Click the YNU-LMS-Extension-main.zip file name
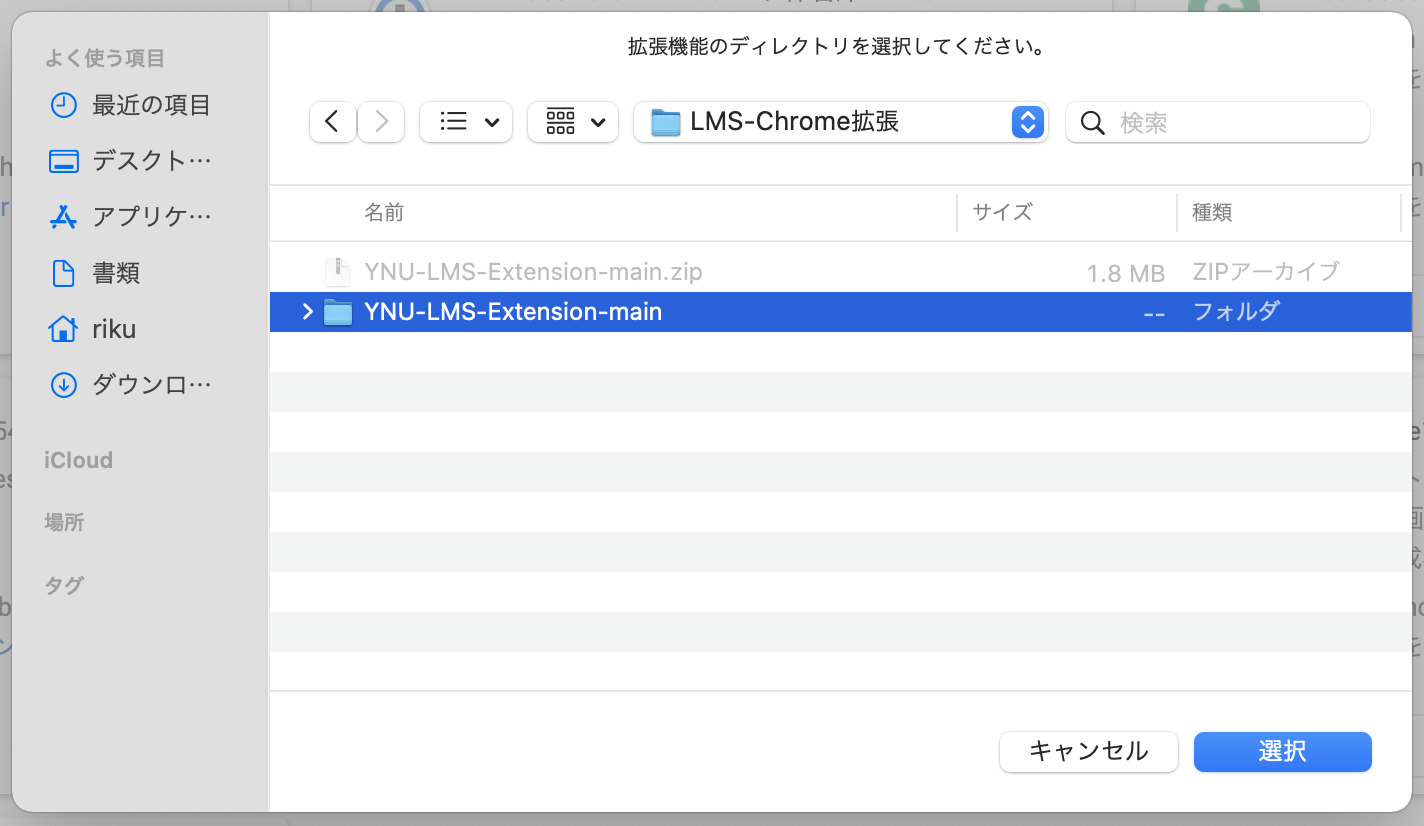 (534, 271)
